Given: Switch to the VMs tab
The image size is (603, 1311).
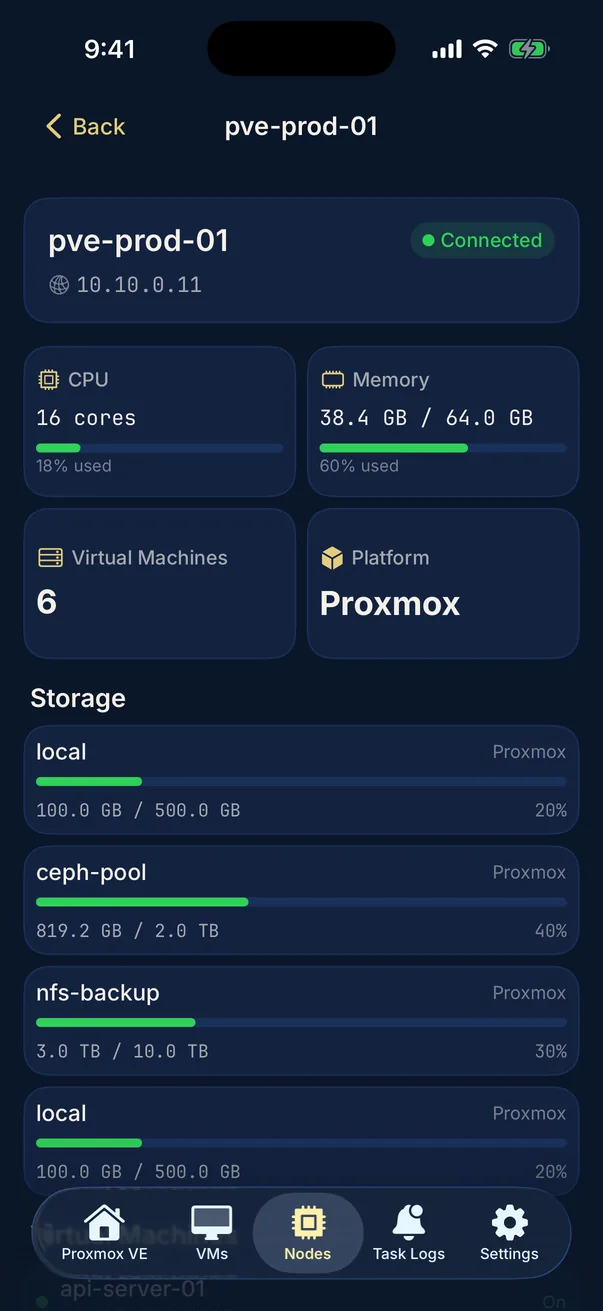Looking at the screenshot, I should pyautogui.click(x=212, y=1233).
